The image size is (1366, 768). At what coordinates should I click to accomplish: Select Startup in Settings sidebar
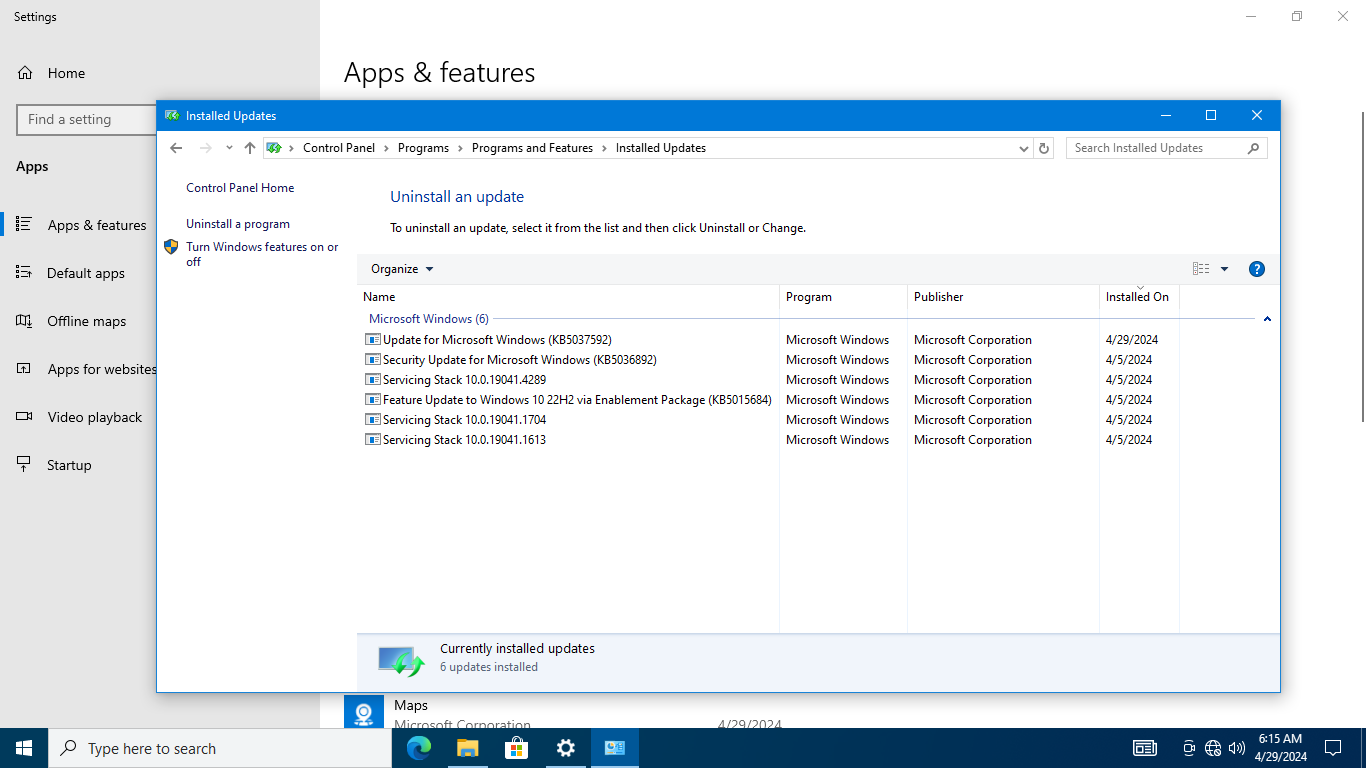[x=69, y=465]
